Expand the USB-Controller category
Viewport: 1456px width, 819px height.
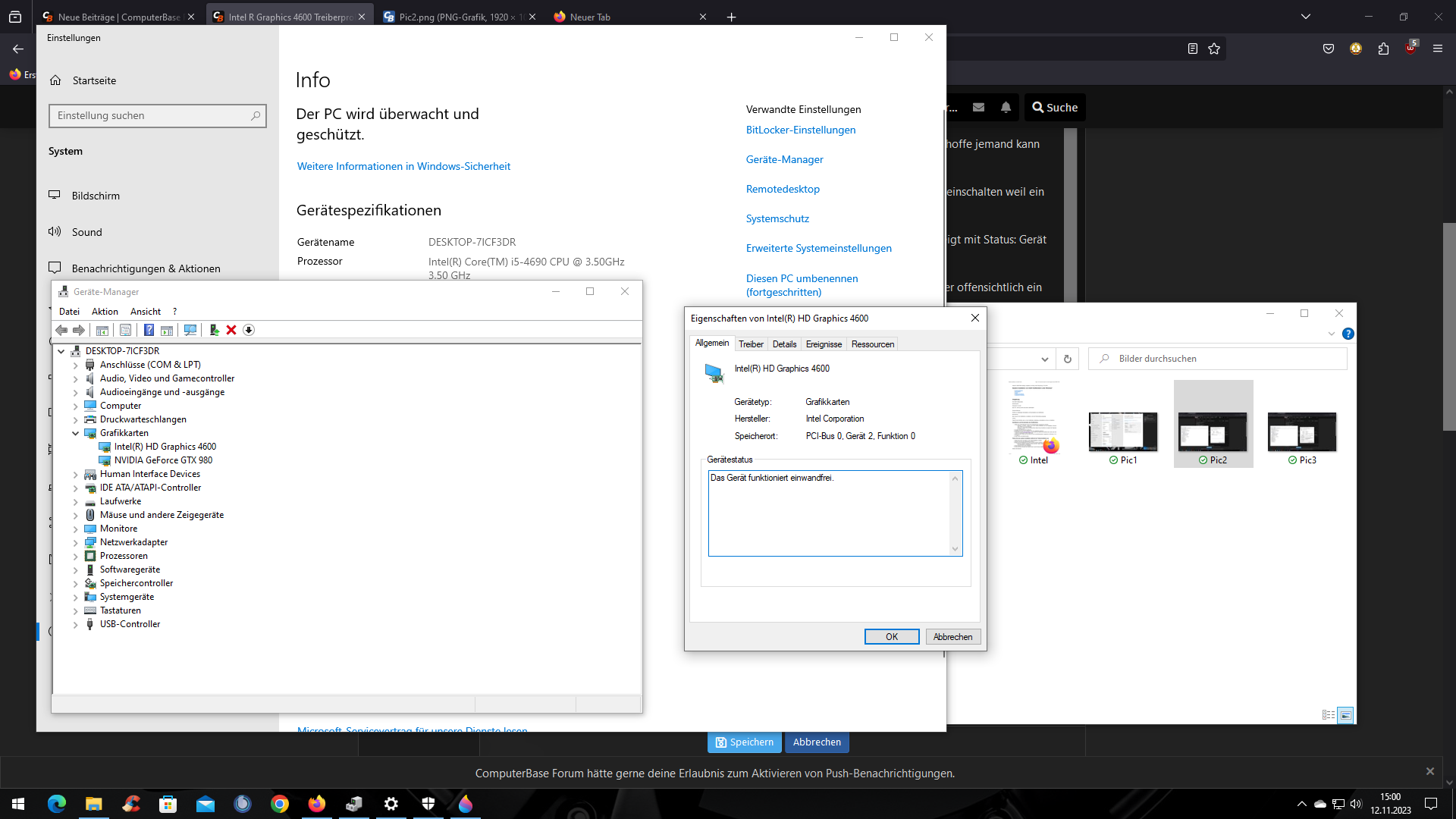76,624
